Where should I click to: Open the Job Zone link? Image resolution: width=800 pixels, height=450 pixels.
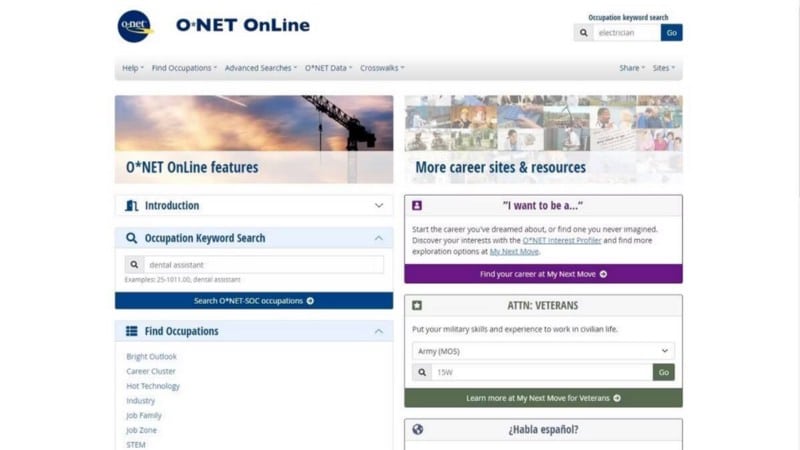[x=141, y=431]
